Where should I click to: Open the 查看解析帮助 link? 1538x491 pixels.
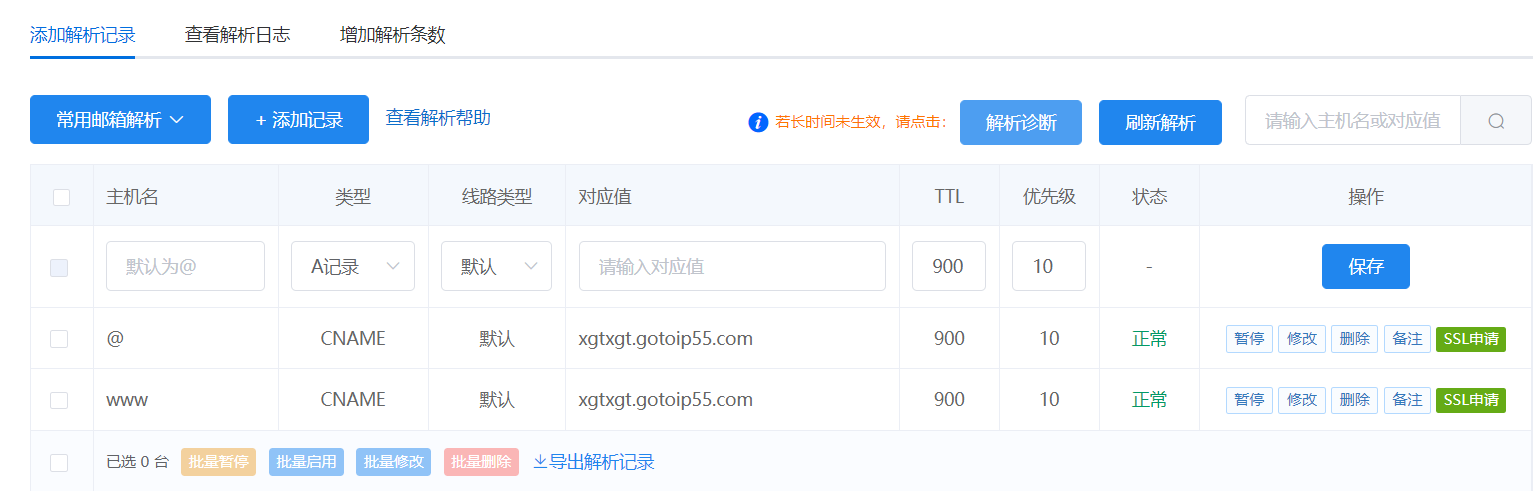[x=438, y=118]
